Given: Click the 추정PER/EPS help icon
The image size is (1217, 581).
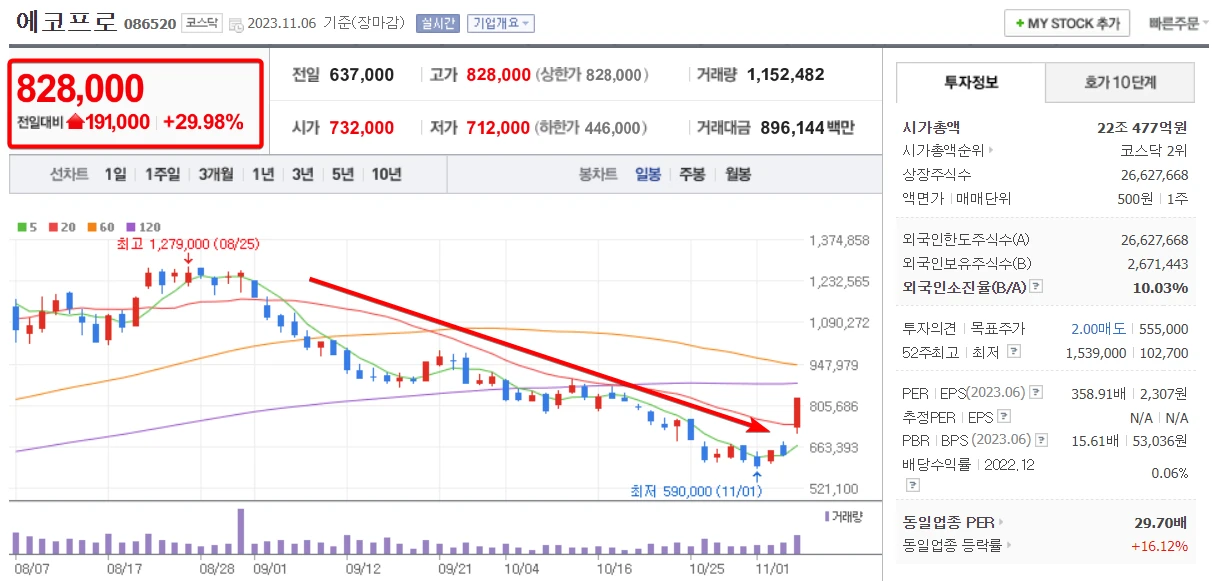Looking at the screenshot, I should pos(1004,416).
